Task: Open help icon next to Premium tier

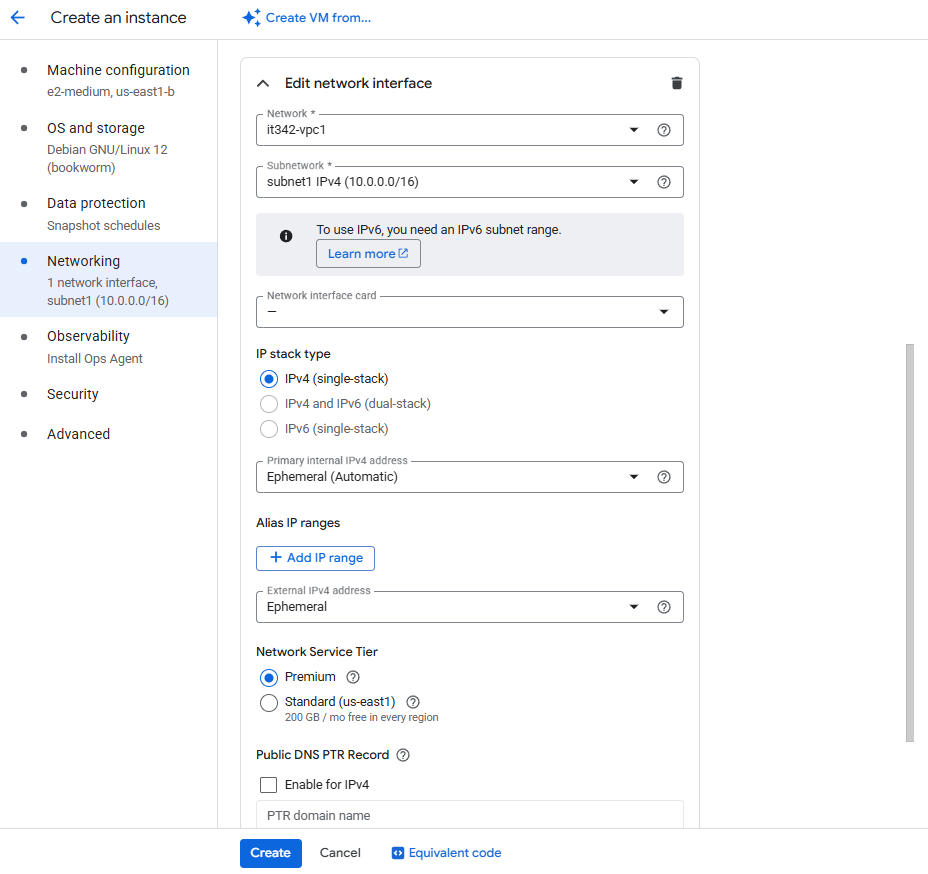Action: tap(352, 677)
